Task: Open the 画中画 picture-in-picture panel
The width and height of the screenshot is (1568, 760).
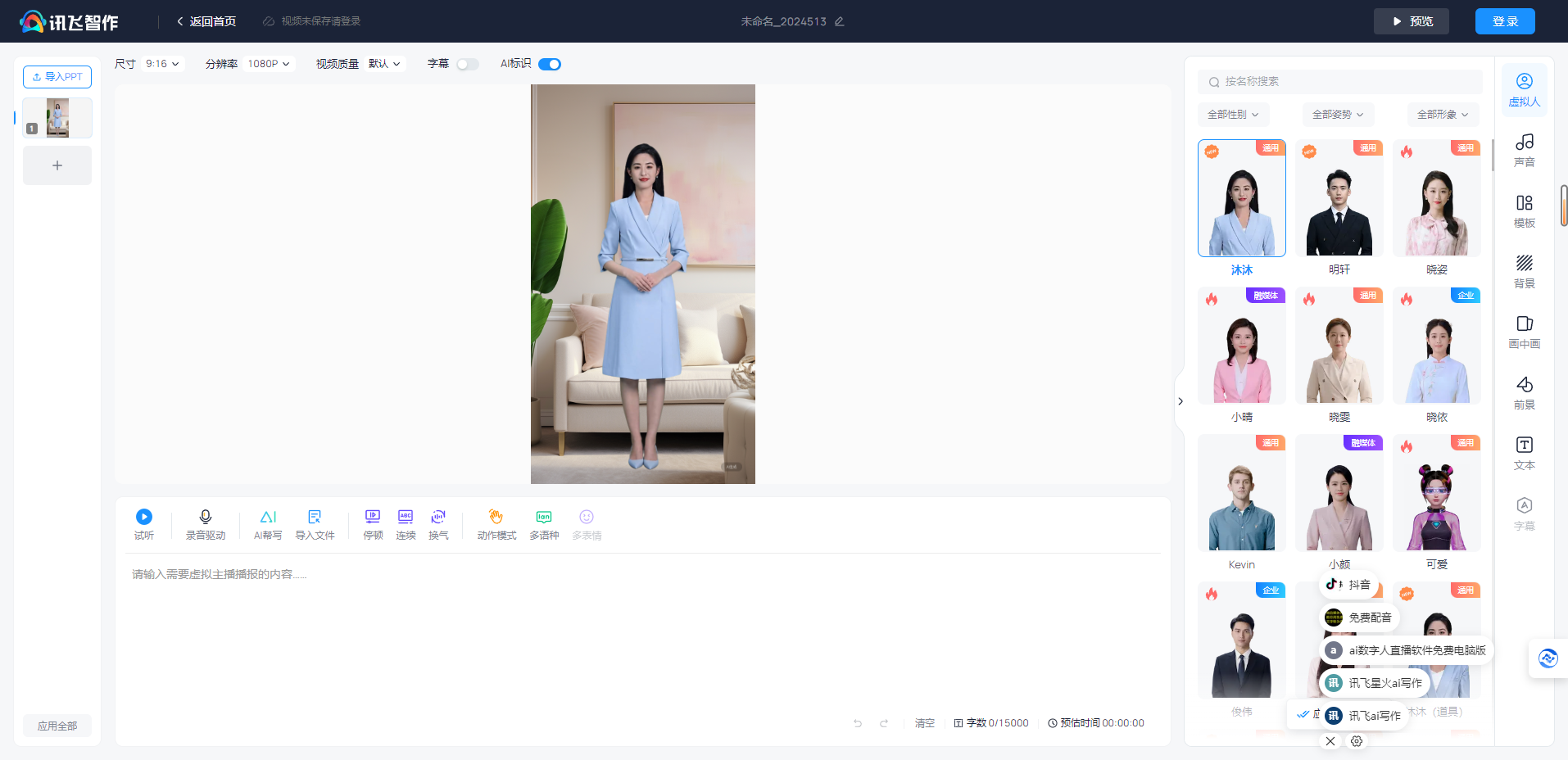Action: tap(1524, 332)
